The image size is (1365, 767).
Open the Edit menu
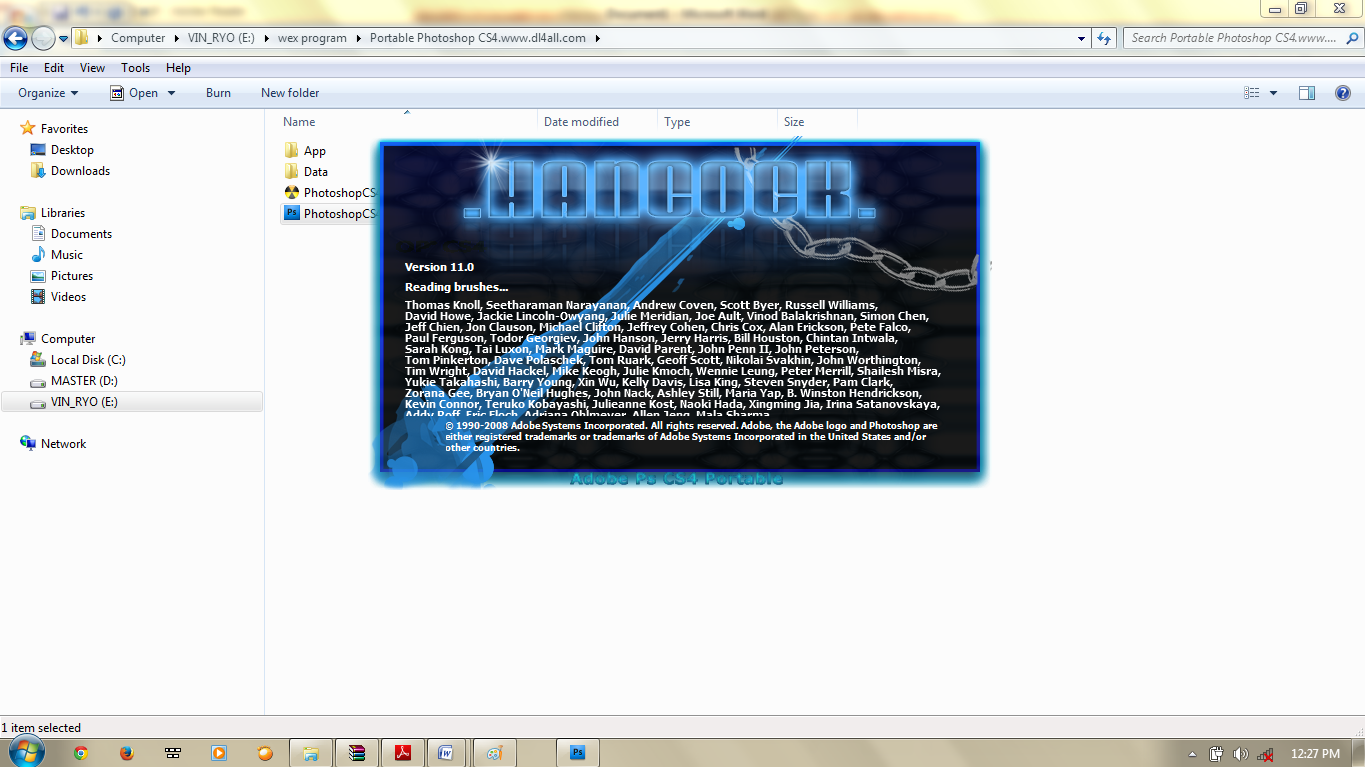(x=54, y=68)
